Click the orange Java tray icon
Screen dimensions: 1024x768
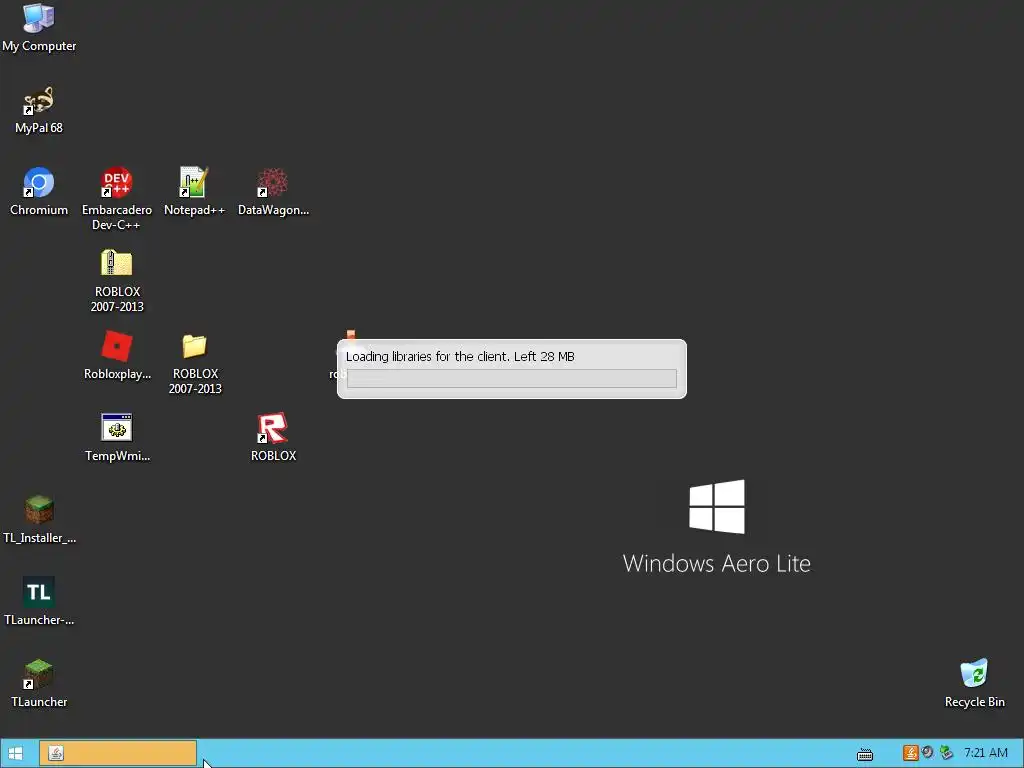click(x=910, y=753)
